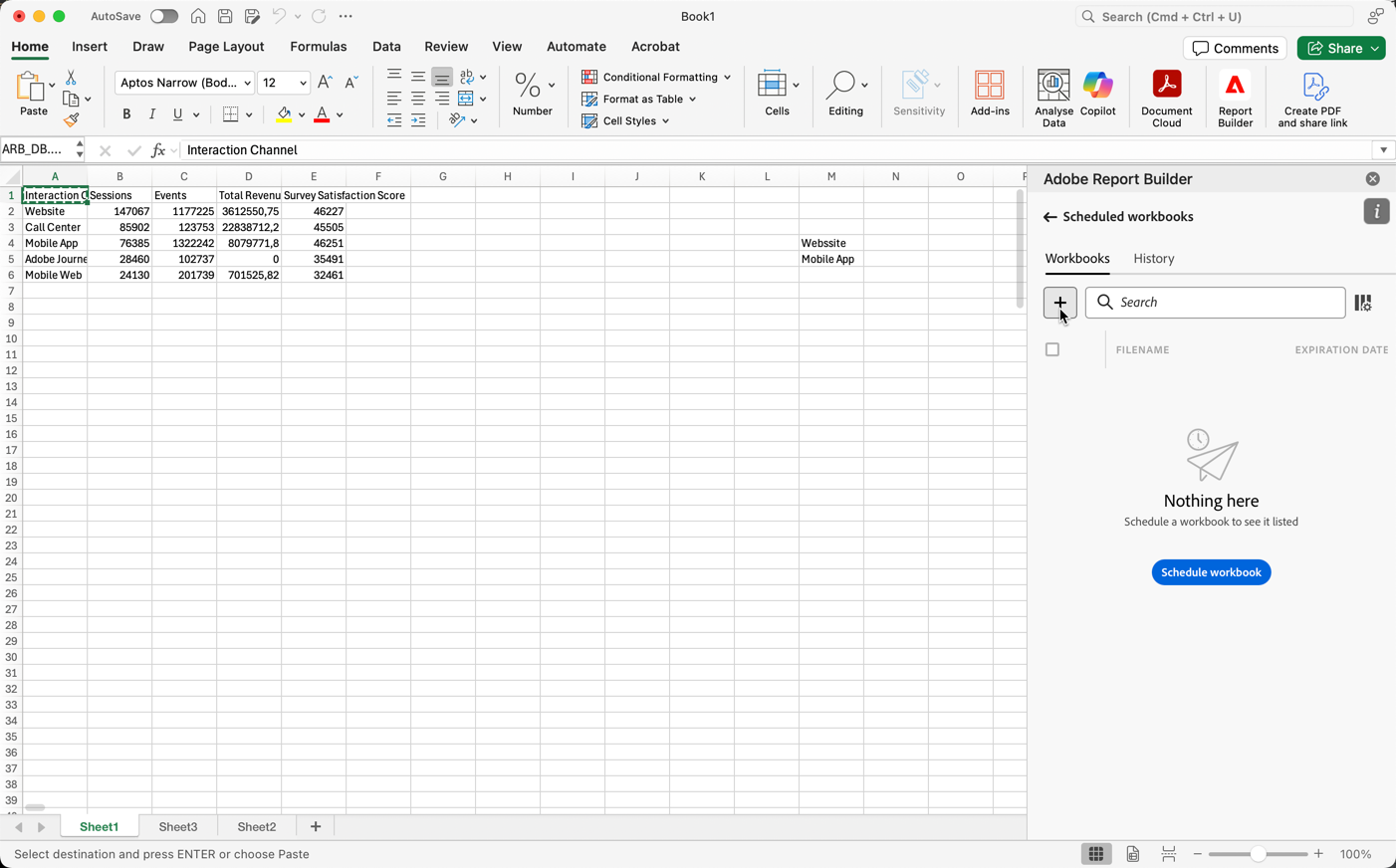Expand the formula bar

(x=1383, y=150)
